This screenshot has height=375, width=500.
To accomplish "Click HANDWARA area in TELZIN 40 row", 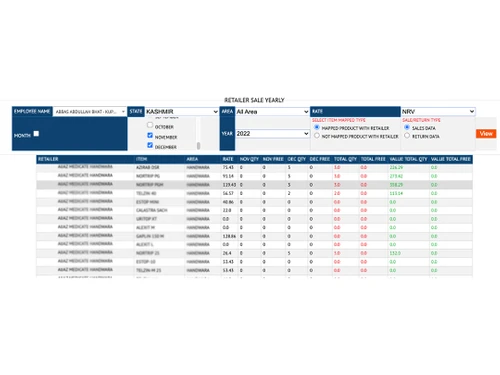I will [198, 193].
